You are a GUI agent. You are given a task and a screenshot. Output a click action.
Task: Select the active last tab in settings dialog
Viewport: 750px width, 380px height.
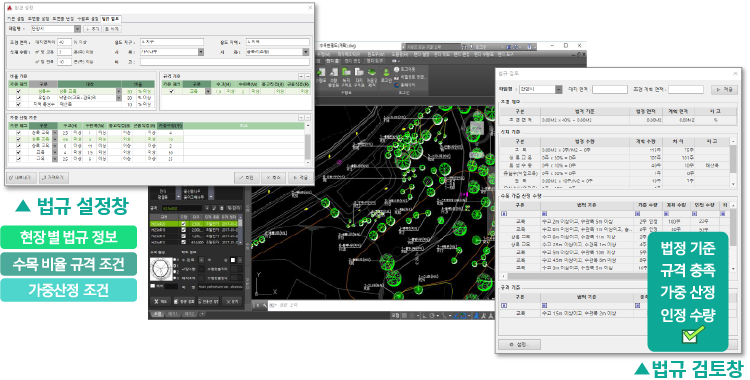110,19
